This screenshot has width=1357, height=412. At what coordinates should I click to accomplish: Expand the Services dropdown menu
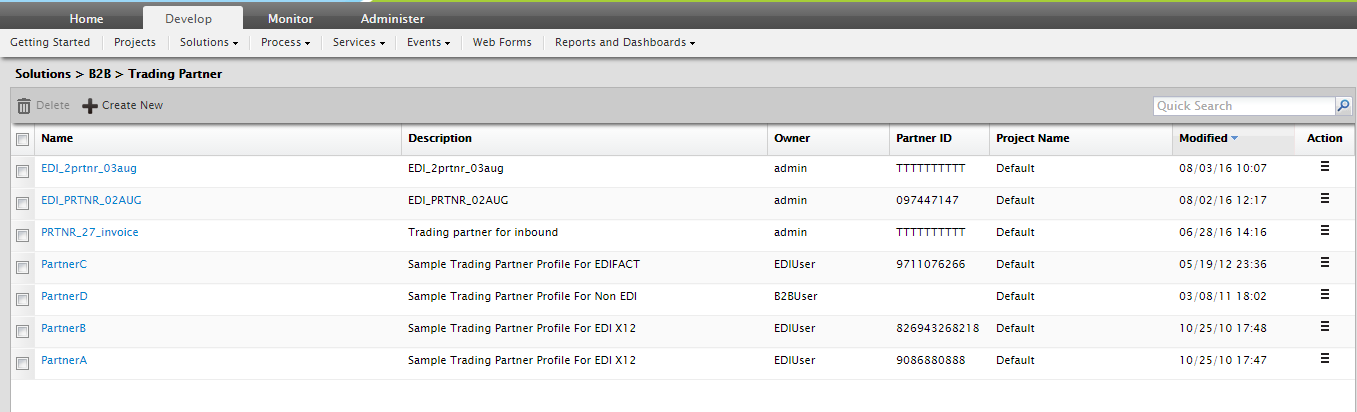click(x=359, y=42)
